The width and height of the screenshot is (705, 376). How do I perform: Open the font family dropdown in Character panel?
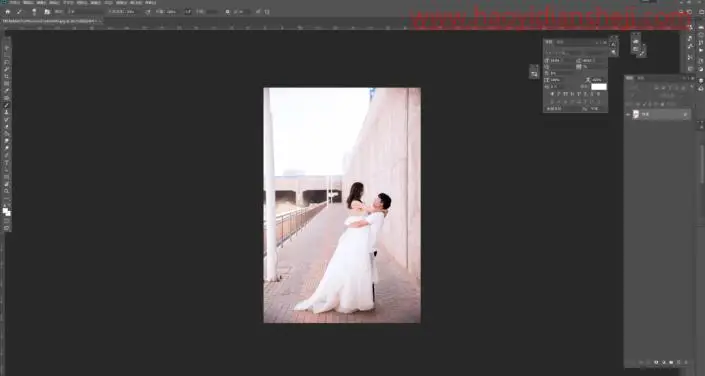[x=576, y=48]
